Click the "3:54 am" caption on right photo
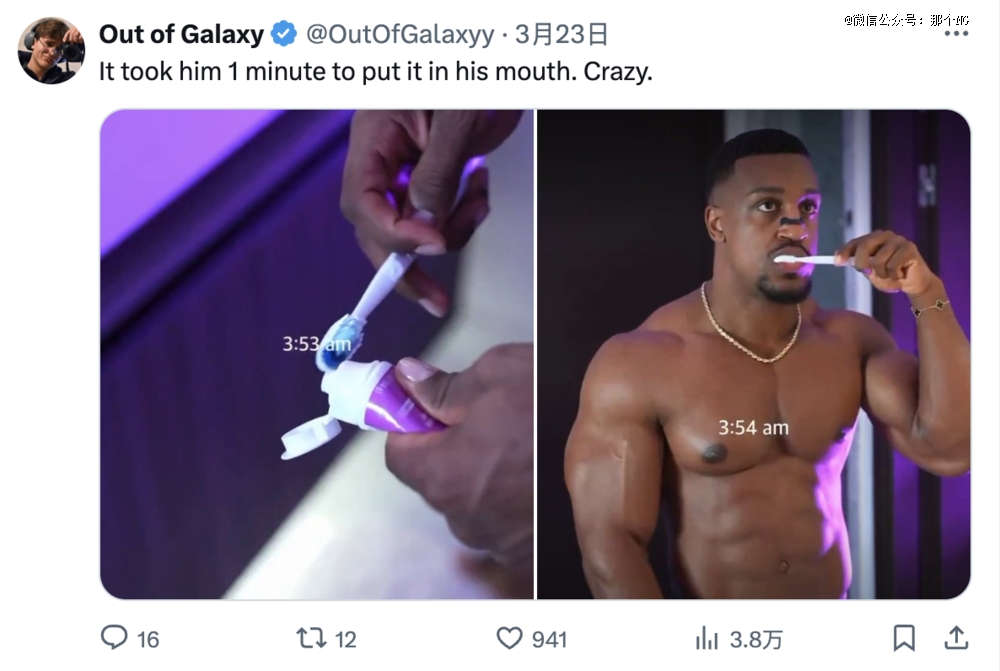Image resolution: width=1000 pixels, height=671 pixels. click(x=753, y=428)
